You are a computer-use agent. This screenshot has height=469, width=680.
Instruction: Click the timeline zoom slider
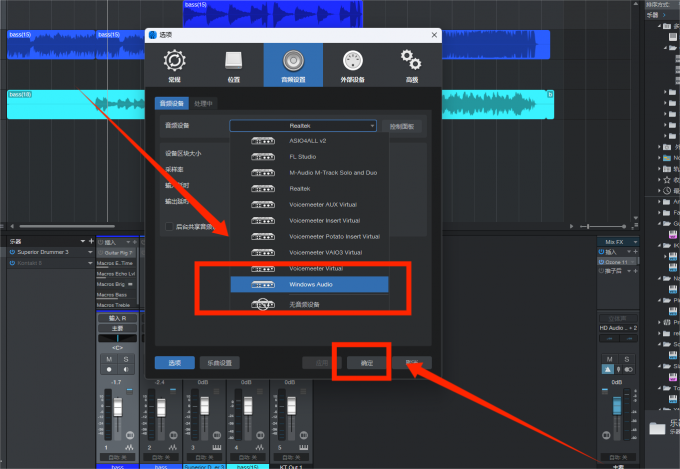[x=605, y=226]
